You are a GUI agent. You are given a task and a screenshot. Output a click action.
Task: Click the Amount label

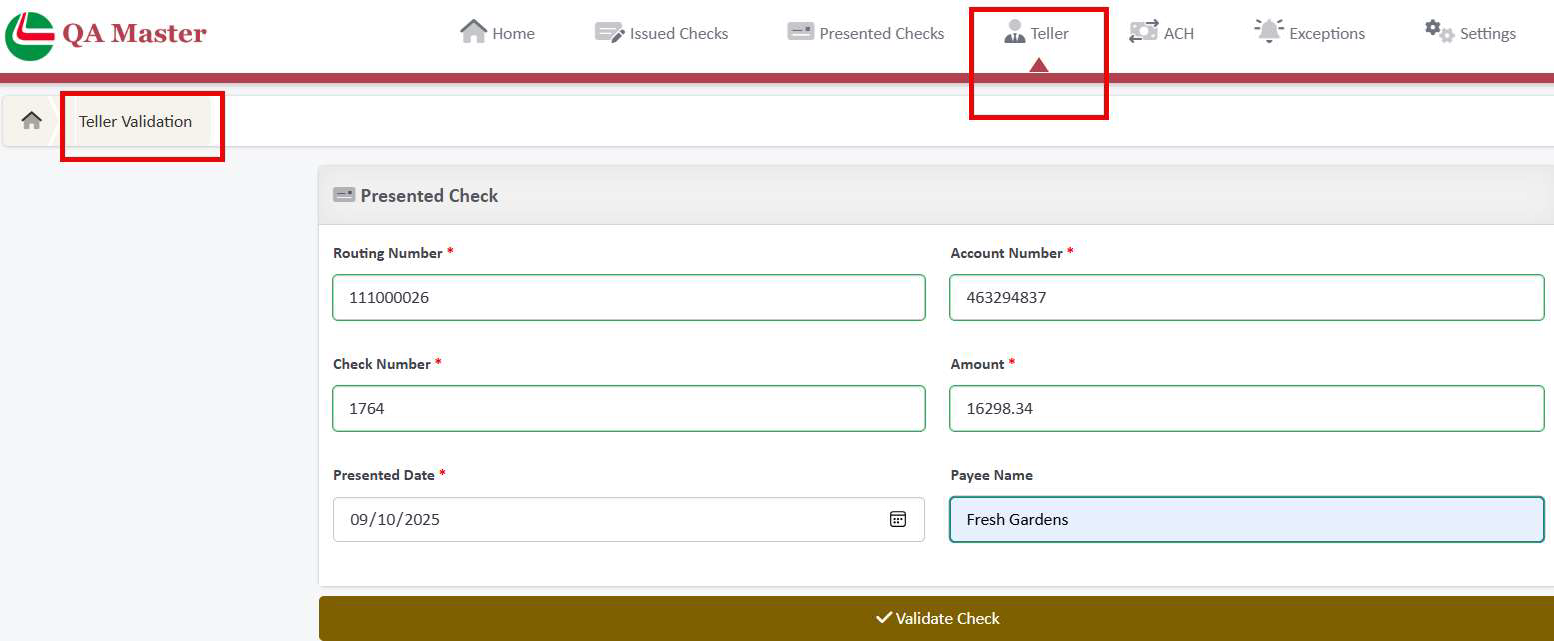pos(977,364)
